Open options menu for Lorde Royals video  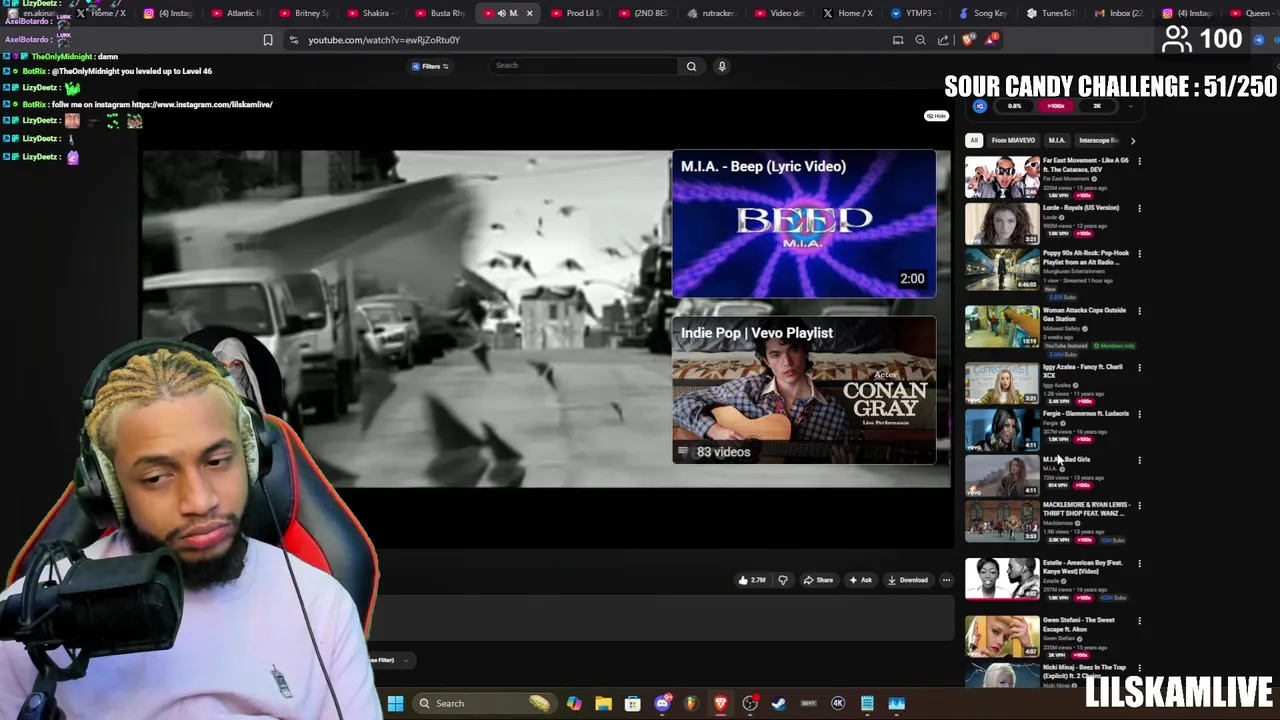(1139, 208)
